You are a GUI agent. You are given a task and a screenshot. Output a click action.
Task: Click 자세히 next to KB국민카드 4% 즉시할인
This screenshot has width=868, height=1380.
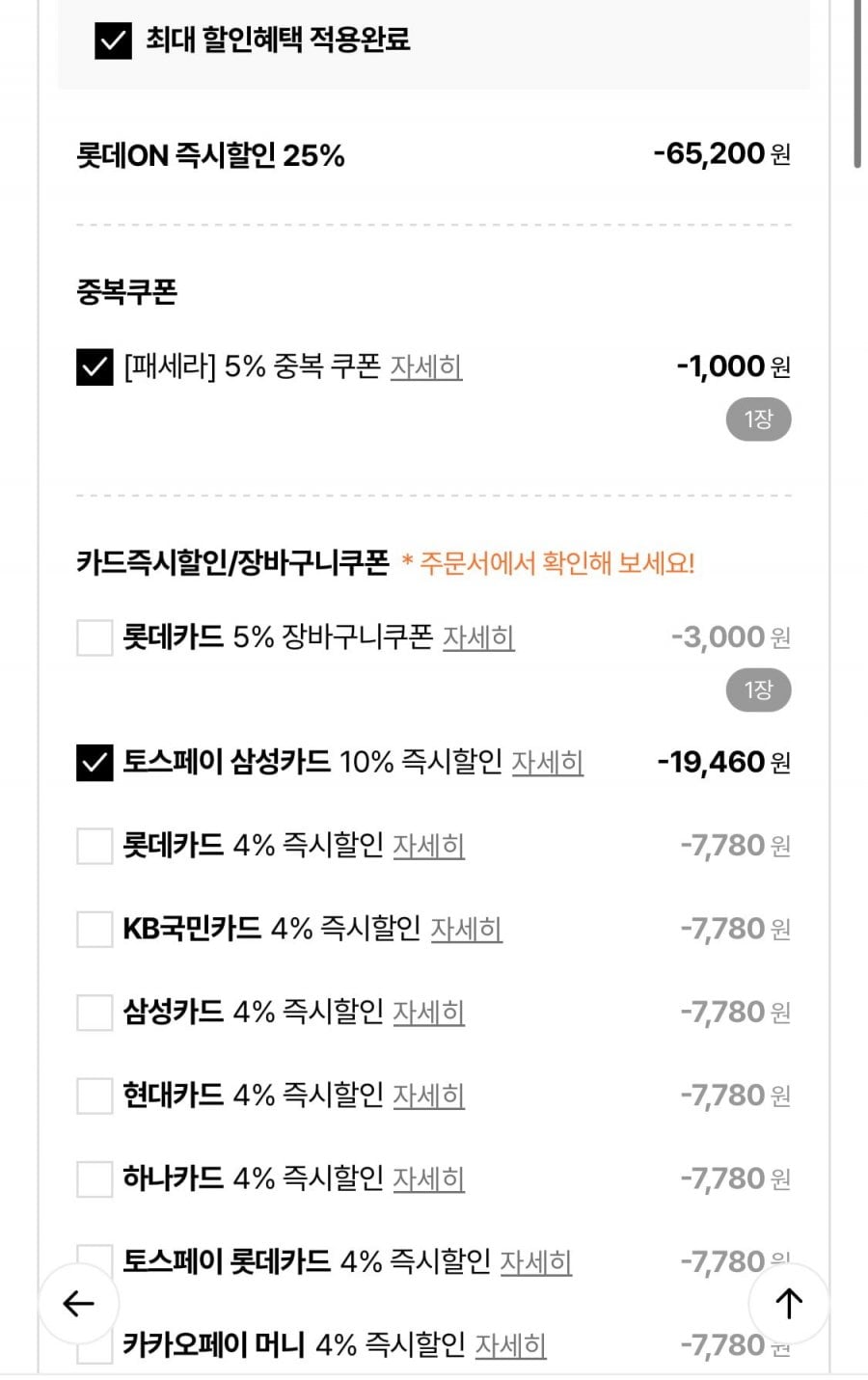[466, 929]
